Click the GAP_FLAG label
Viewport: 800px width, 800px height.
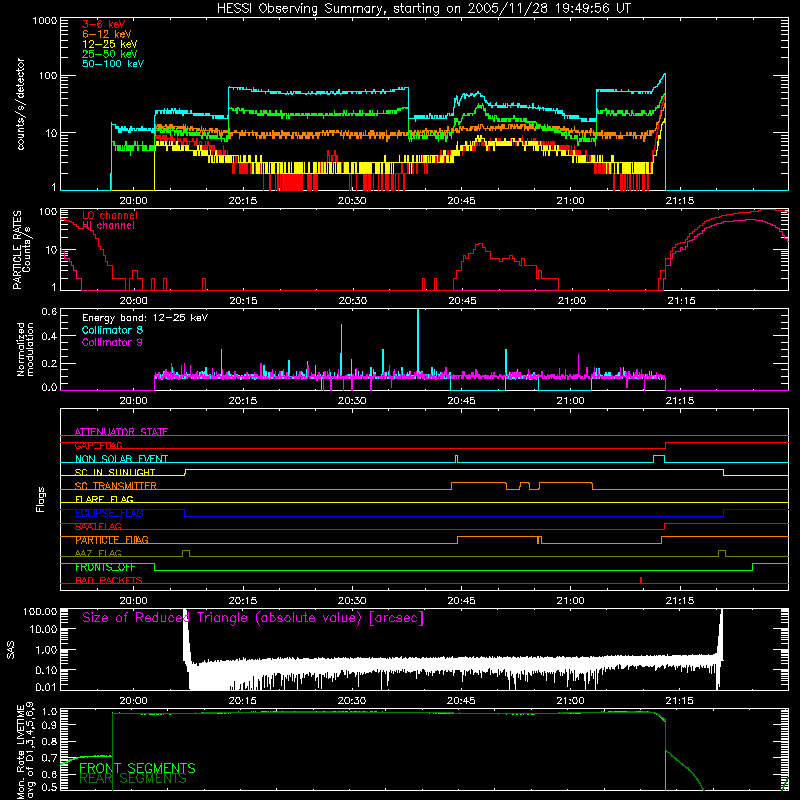(98, 445)
